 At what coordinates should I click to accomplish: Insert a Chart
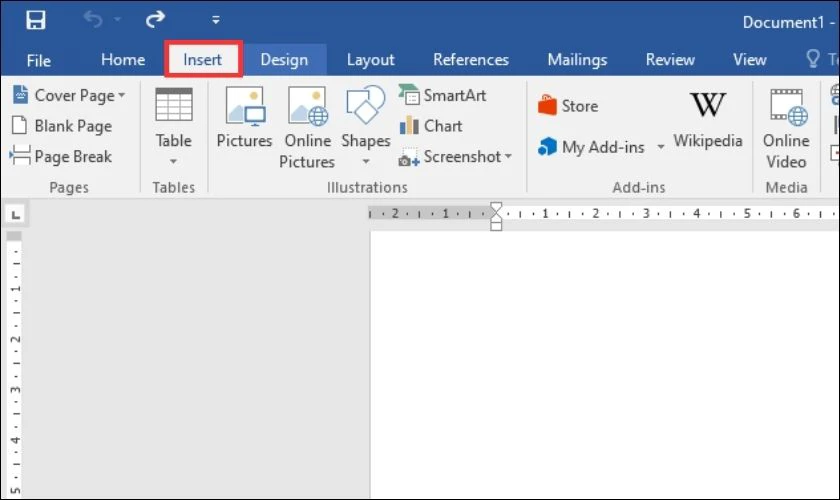[x=431, y=126]
